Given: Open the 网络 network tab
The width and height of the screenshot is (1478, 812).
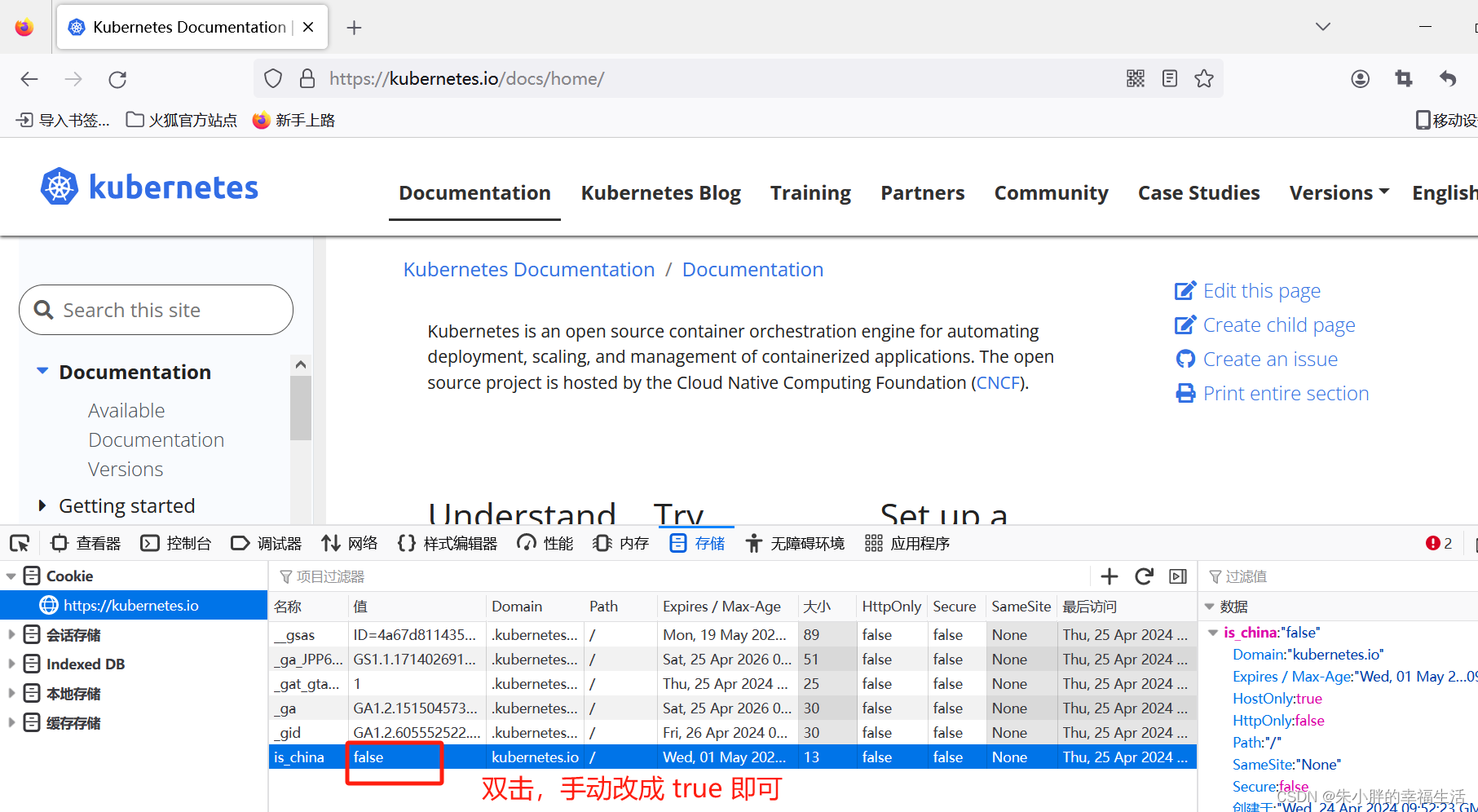Looking at the screenshot, I should click(350, 543).
